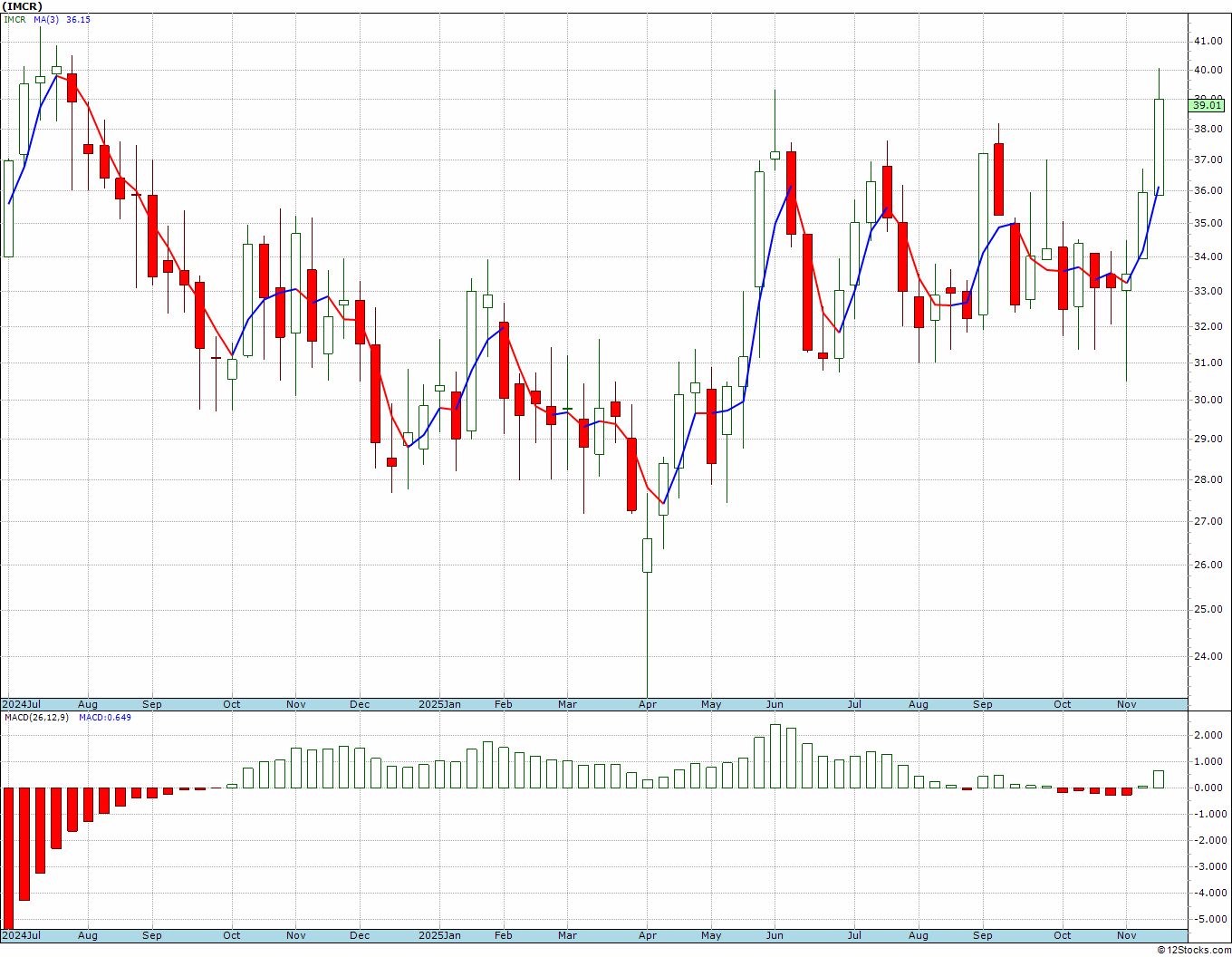1232x957 pixels.
Task: Click "2024Jul" on the MACD panel date axis
Action: tap(22, 935)
